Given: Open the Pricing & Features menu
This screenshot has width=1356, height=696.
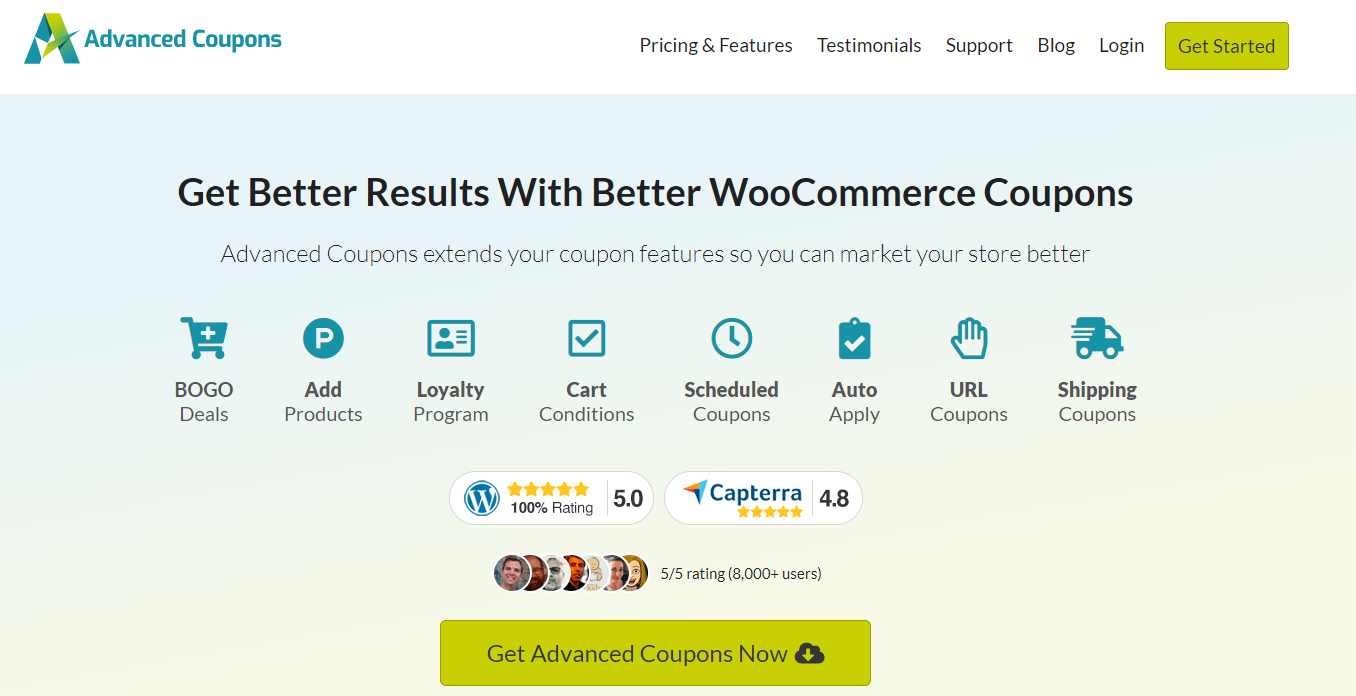Looking at the screenshot, I should 716,45.
